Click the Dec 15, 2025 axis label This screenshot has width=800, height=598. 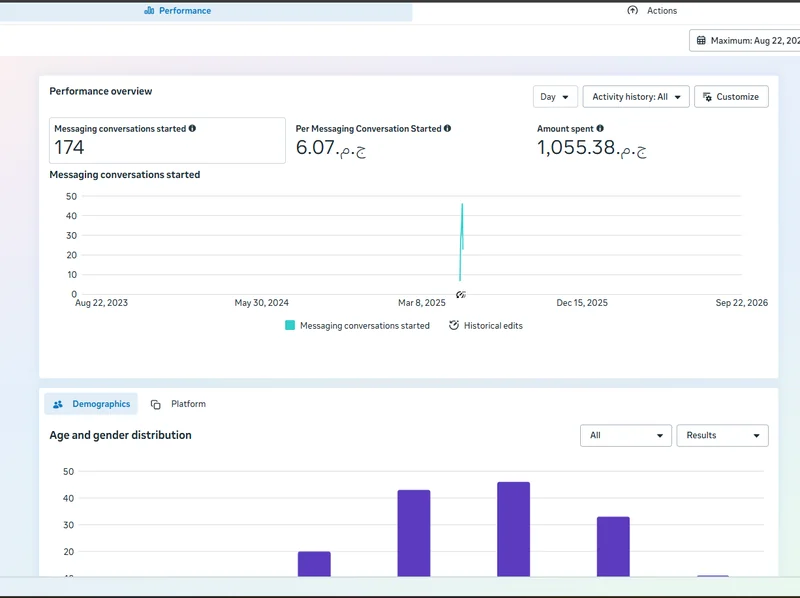coord(582,303)
